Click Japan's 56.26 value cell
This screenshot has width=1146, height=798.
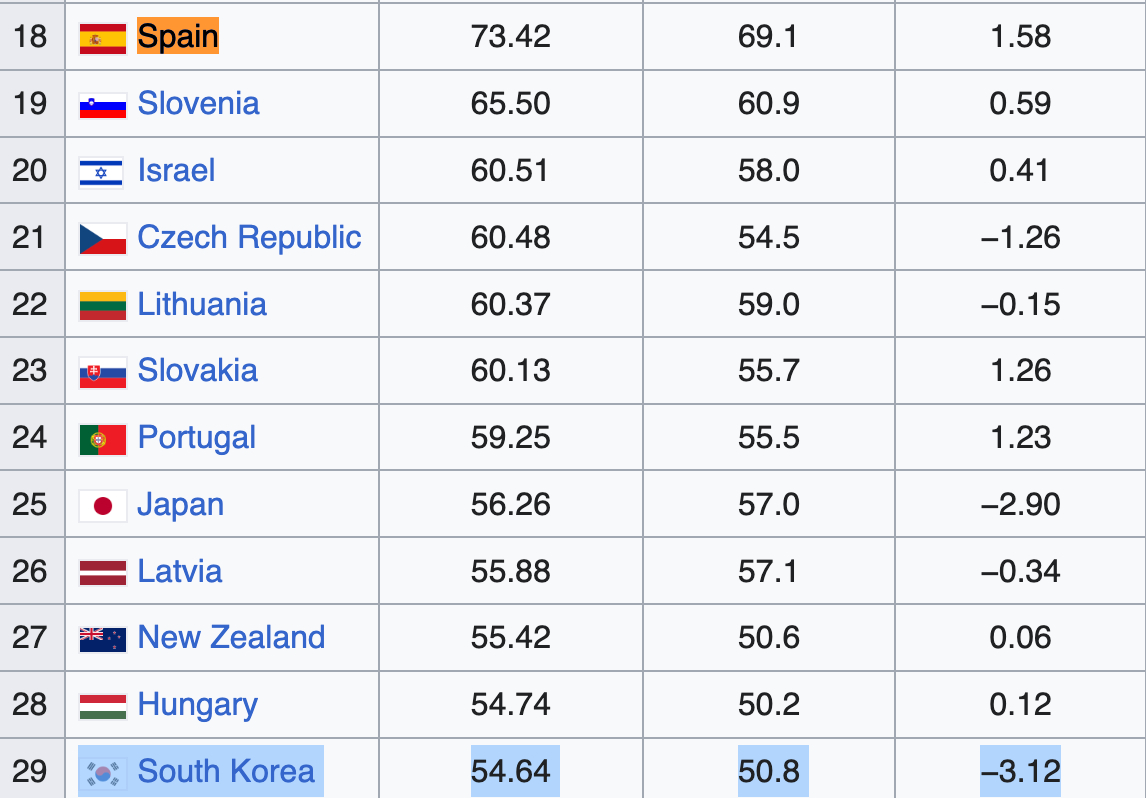coord(510,504)
